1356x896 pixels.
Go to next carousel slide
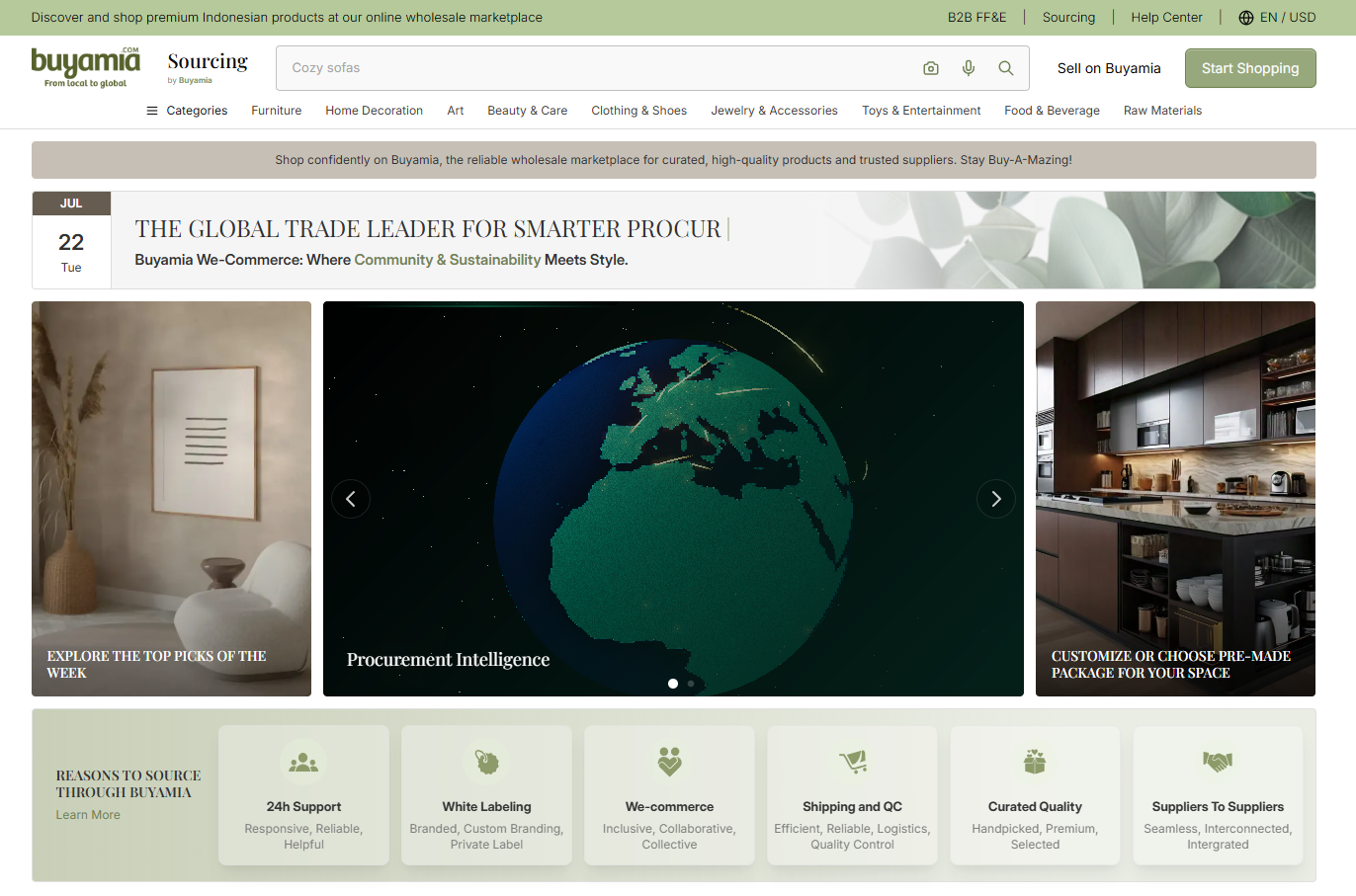pyautogui.click(x=996, y=499)
